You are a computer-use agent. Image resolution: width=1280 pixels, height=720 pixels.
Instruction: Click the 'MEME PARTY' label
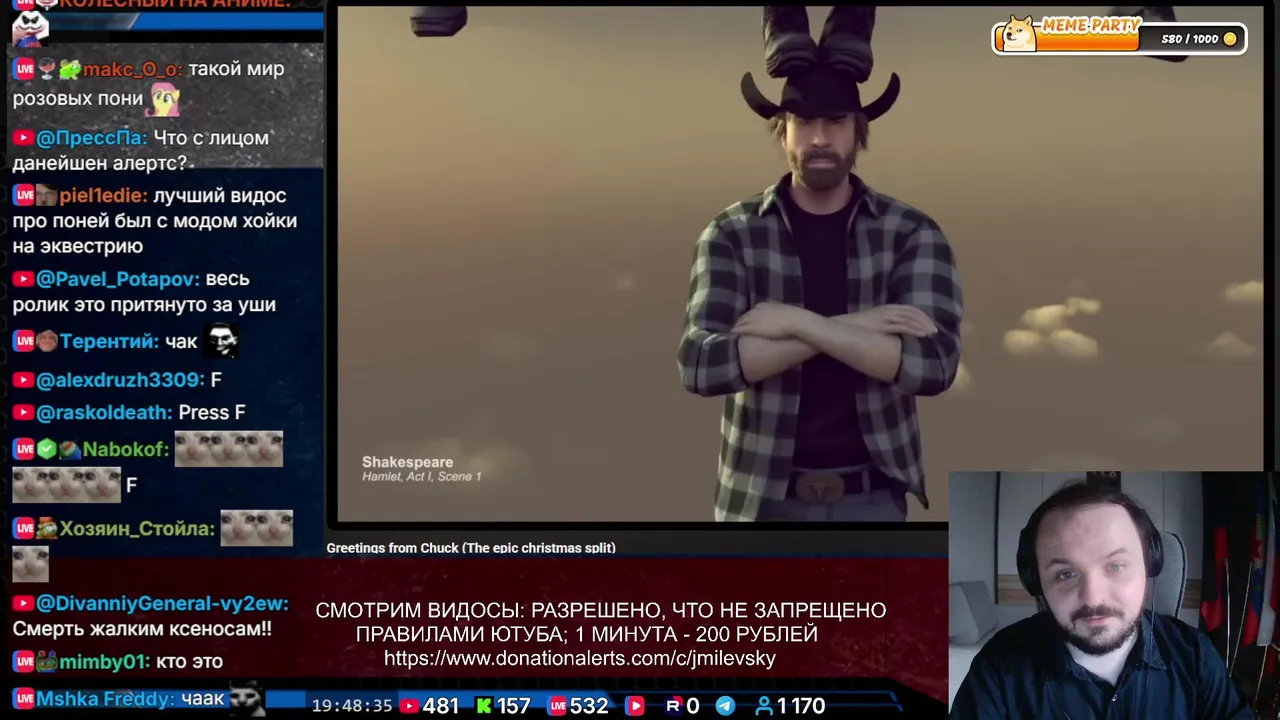[1091, 25]
